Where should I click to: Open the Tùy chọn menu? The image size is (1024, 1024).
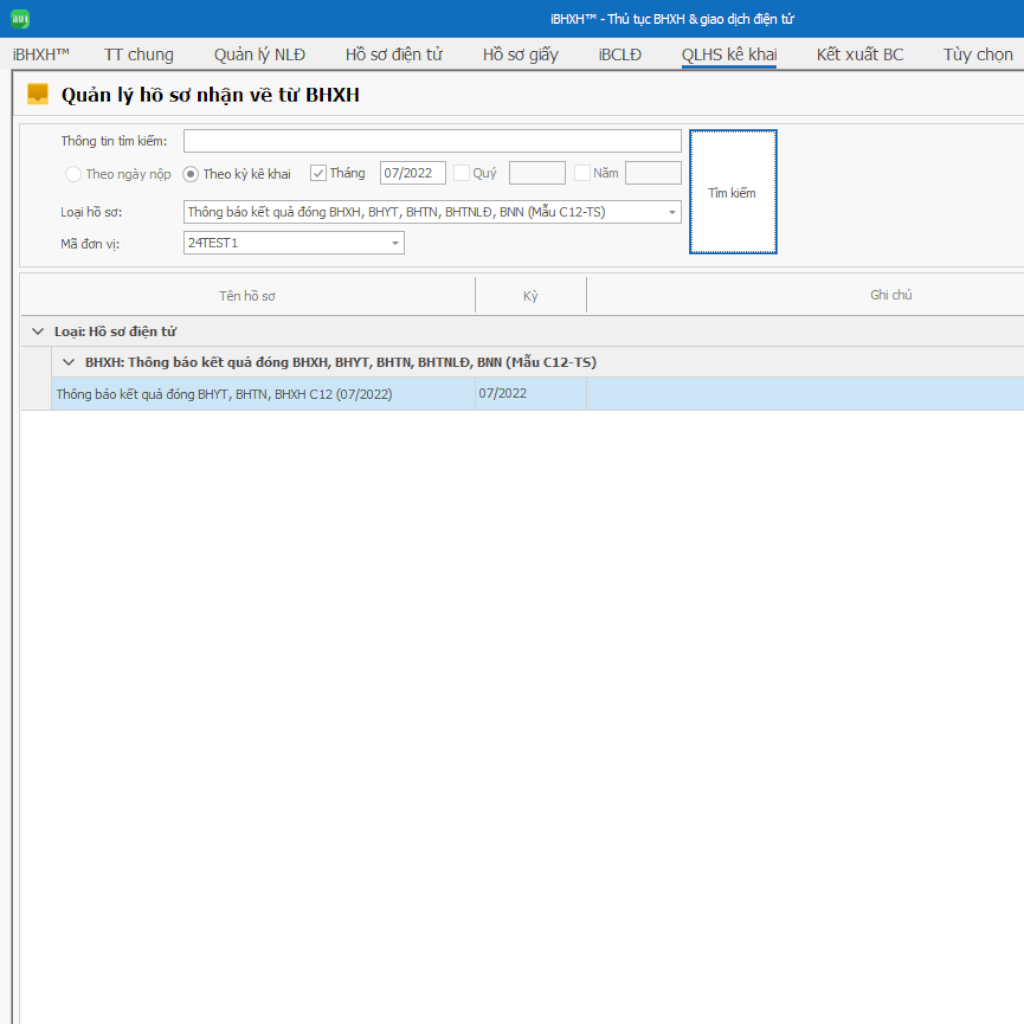pos(977,55)
